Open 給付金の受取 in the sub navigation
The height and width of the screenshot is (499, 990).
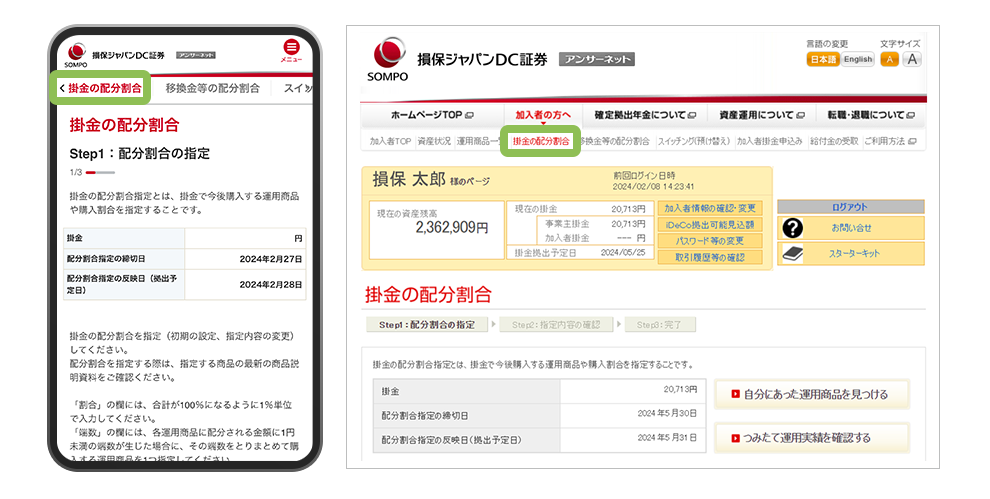834,141
